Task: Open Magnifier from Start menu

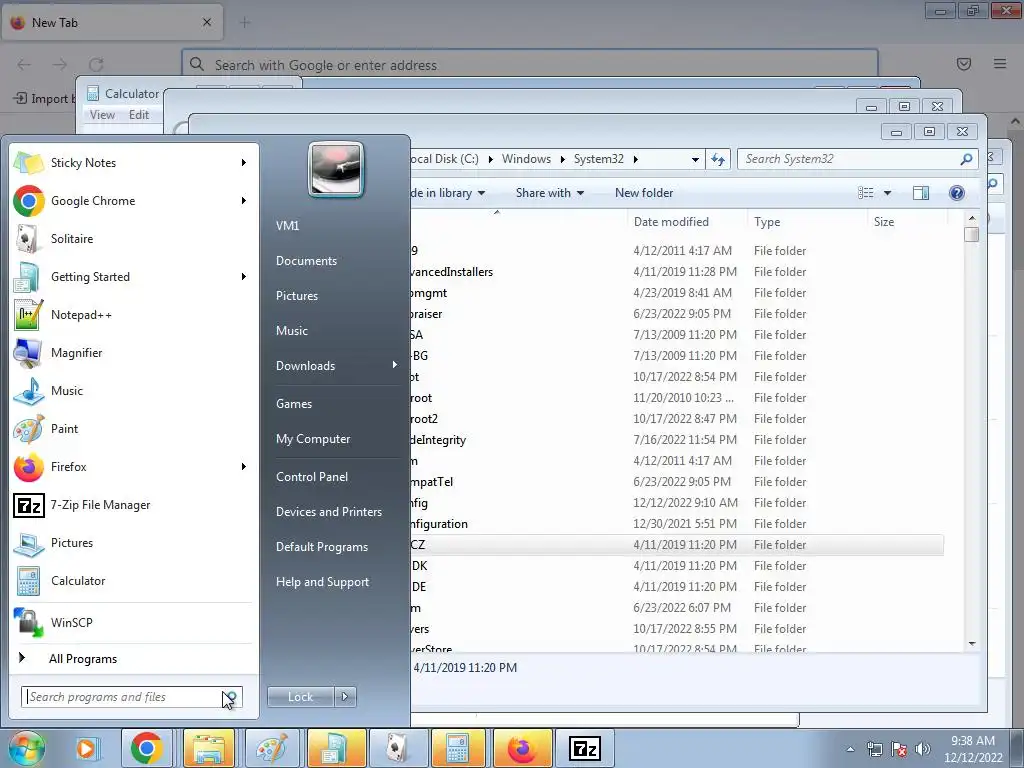Action: point(131,353)
